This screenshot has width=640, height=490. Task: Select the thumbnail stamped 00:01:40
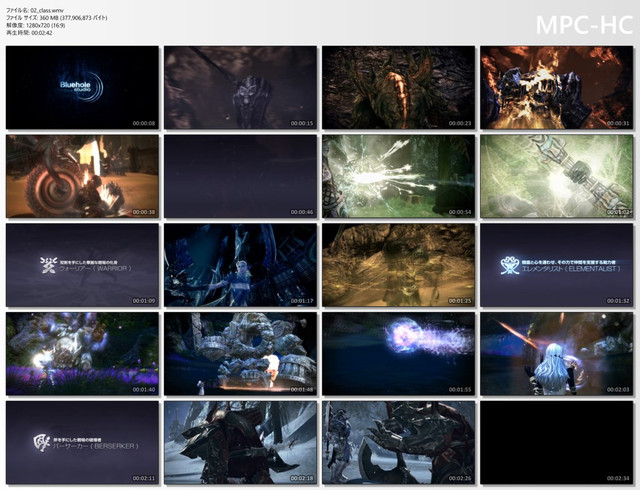pyautogui.click(x=82, y=354)
